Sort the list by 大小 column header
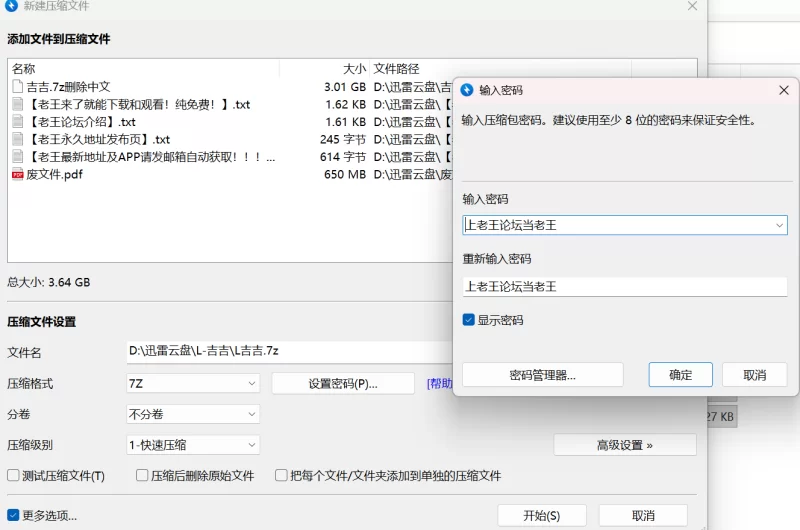800x530 pixels. (354, 69)
